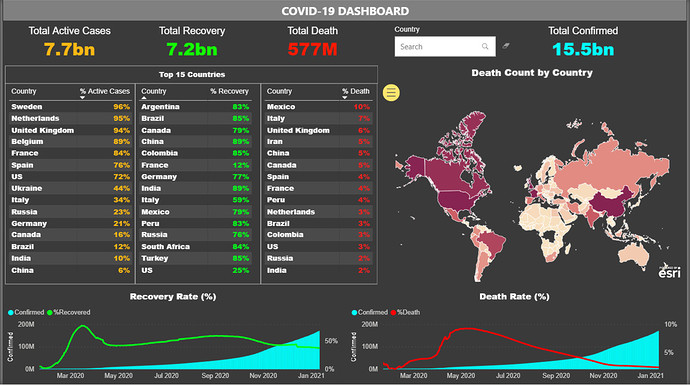Image resolution: width=690 pixels, height=385 pixels.
Task: Select Belgium in the Active Cases table
Action: [27, 142]
